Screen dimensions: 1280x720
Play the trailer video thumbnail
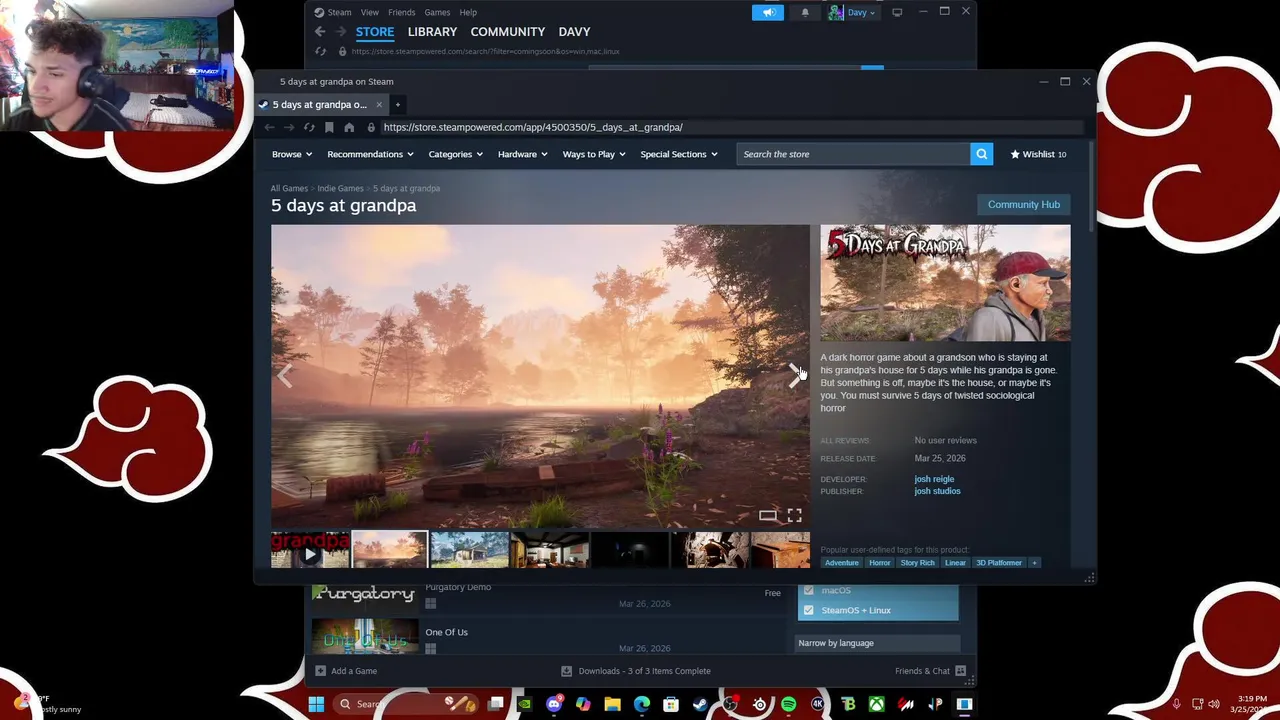coord(310,550)
